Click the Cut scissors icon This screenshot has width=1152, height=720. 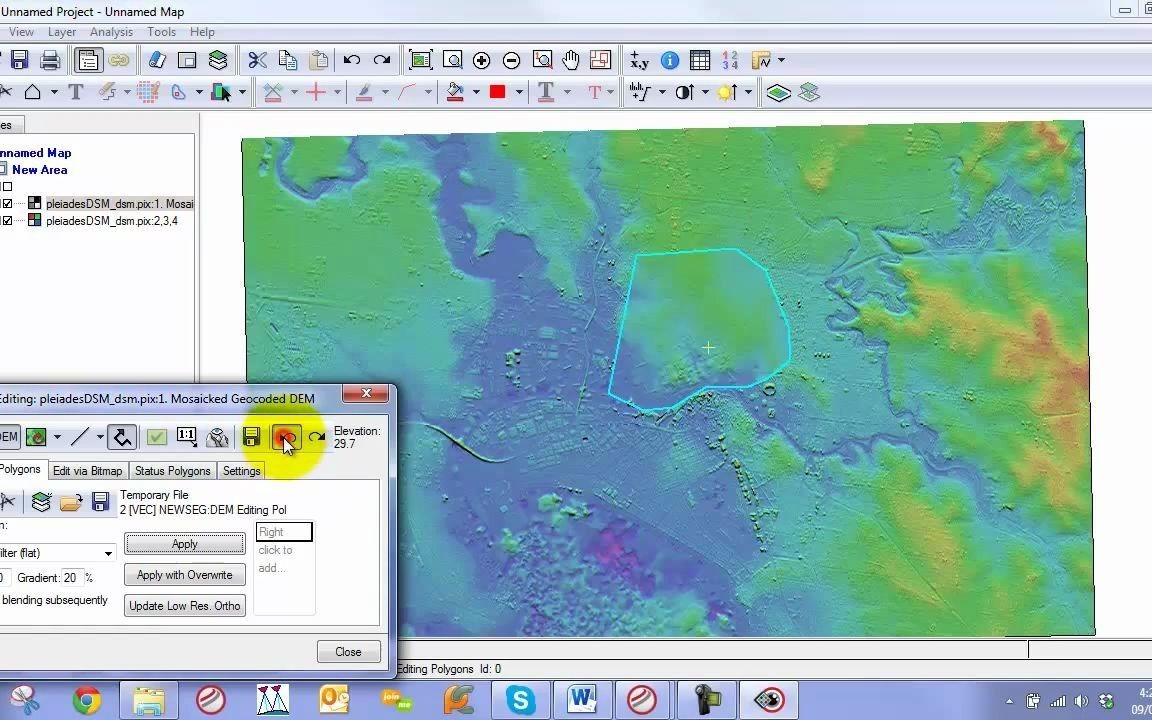click(x=257, y=60)
